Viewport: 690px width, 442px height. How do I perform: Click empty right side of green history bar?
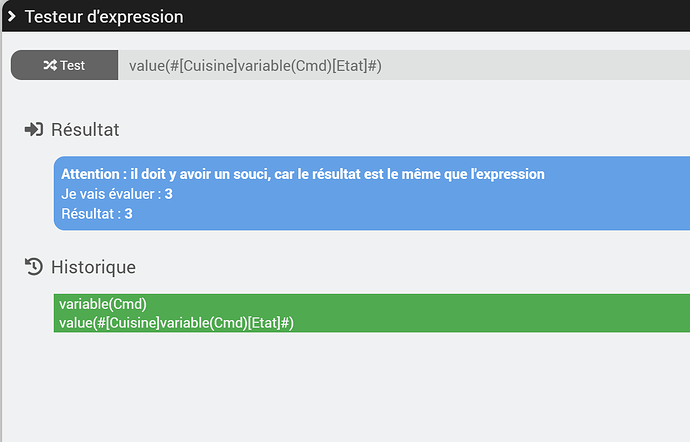[x=550, y=312]
